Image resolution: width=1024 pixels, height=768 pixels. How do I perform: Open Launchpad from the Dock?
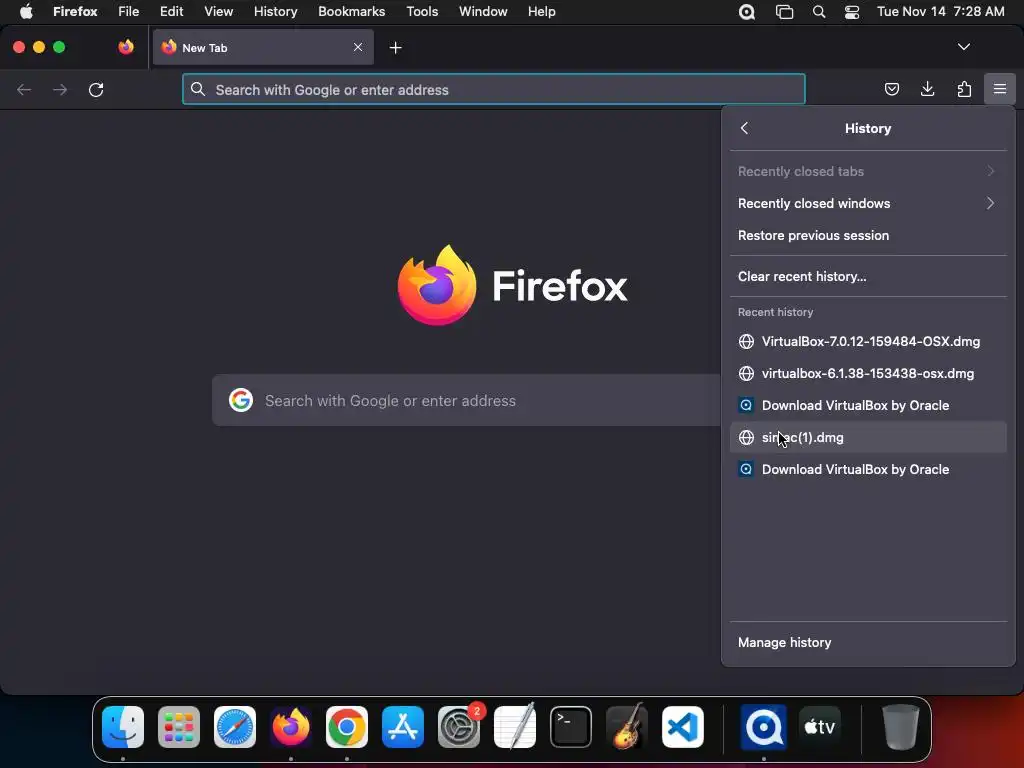point(179,727)
